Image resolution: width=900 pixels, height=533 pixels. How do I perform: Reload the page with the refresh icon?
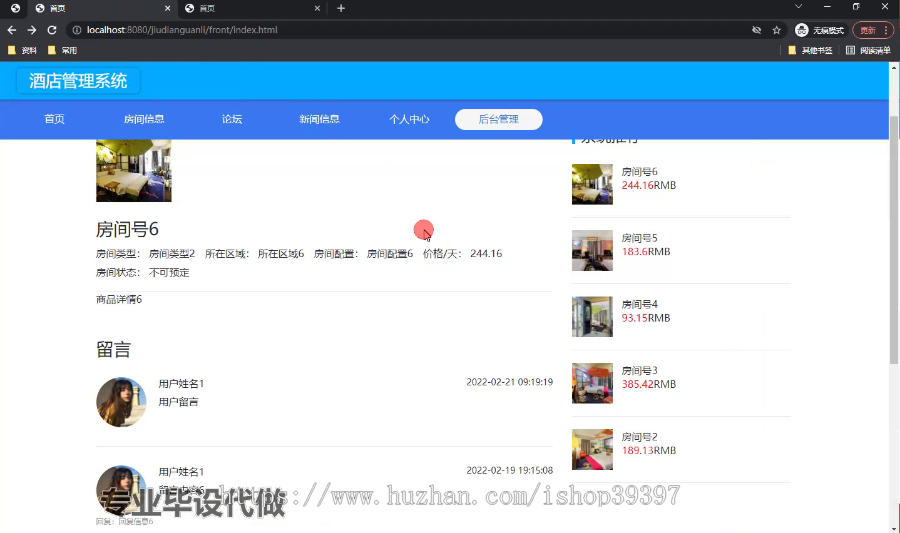tap(52, 30)
